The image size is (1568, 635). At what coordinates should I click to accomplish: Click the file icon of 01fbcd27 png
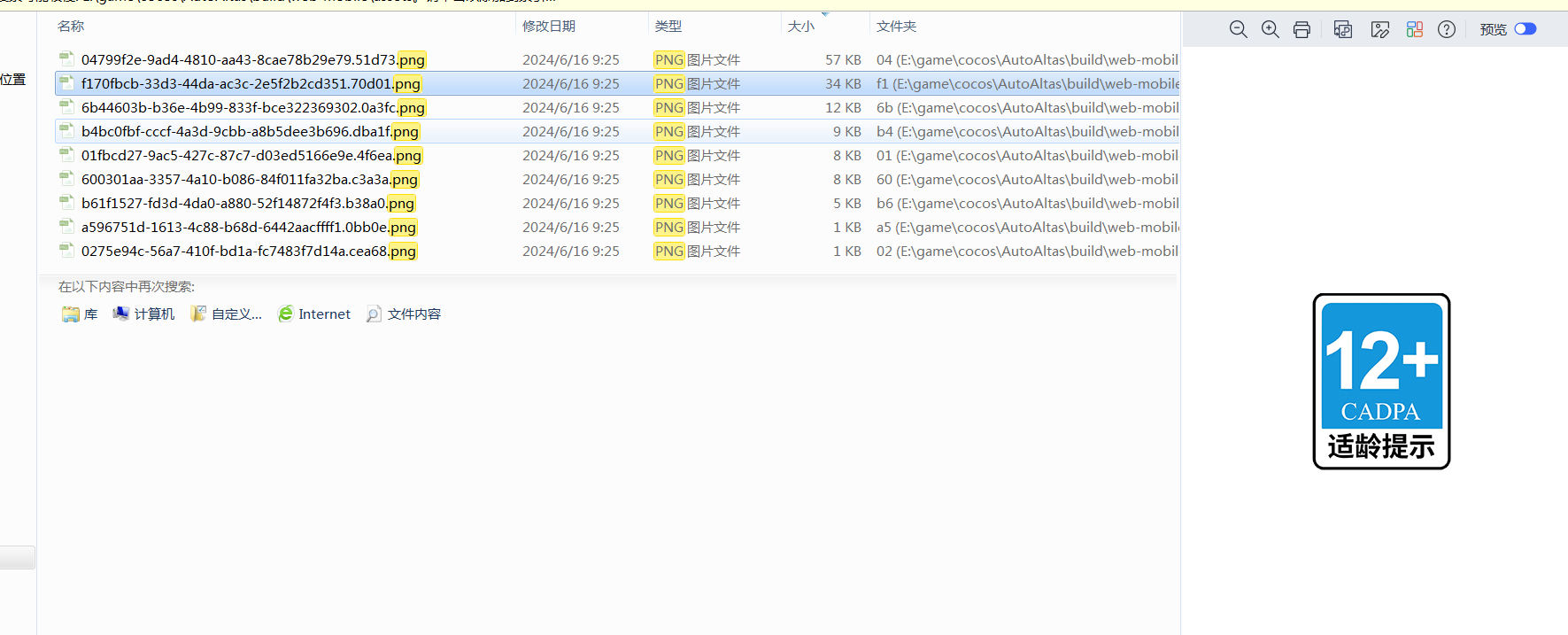[x=66, y=154]
